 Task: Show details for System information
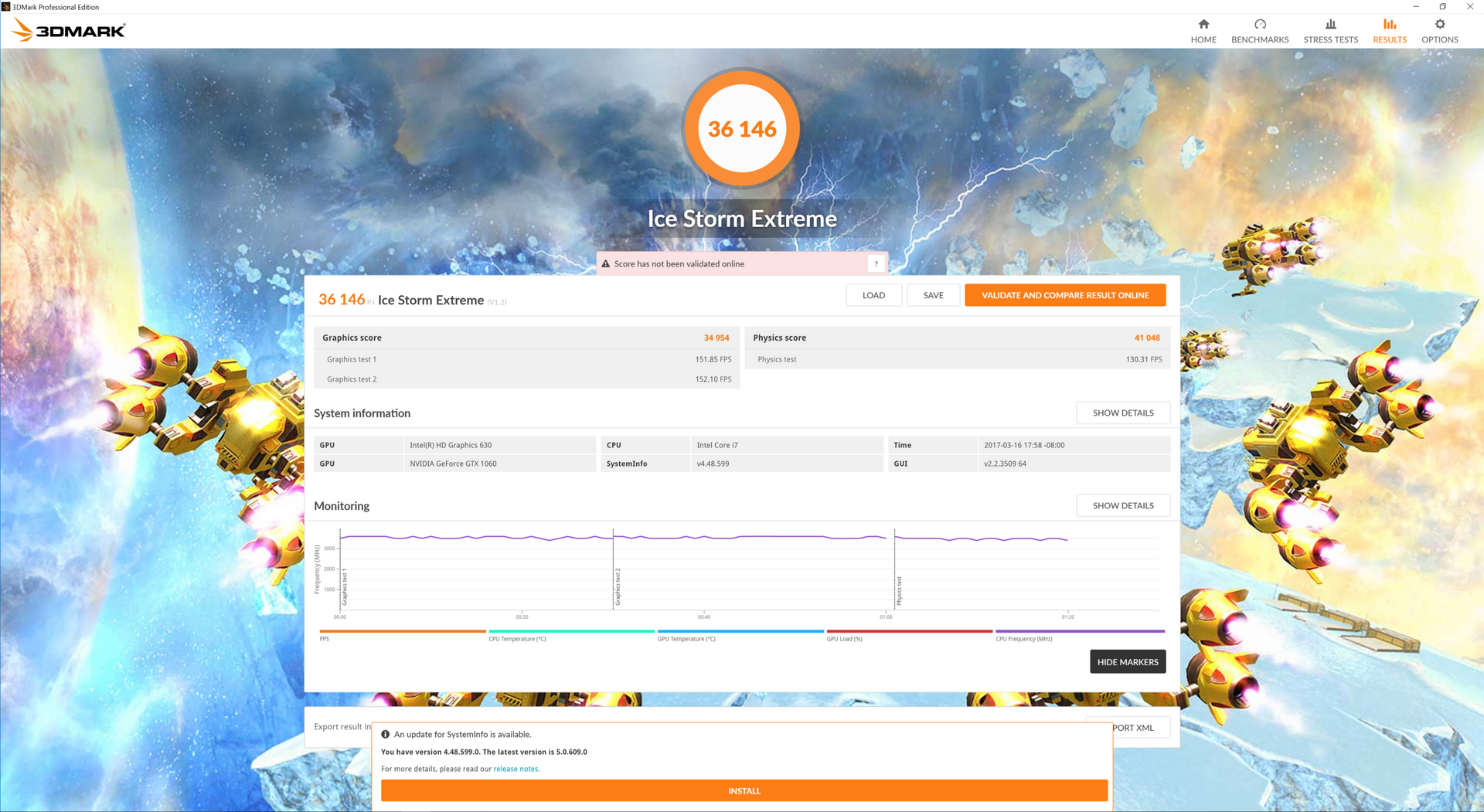[x=1123, y=413]
